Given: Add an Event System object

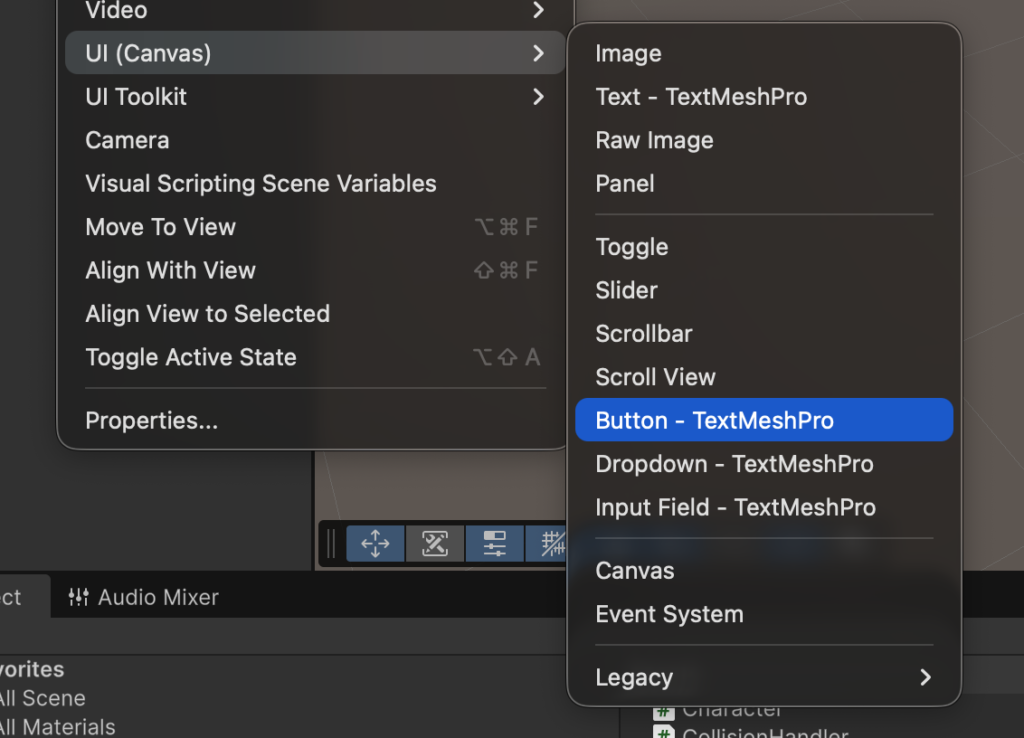Looking at the screenshot, I should pyautogui.click(x=669, y=614).
